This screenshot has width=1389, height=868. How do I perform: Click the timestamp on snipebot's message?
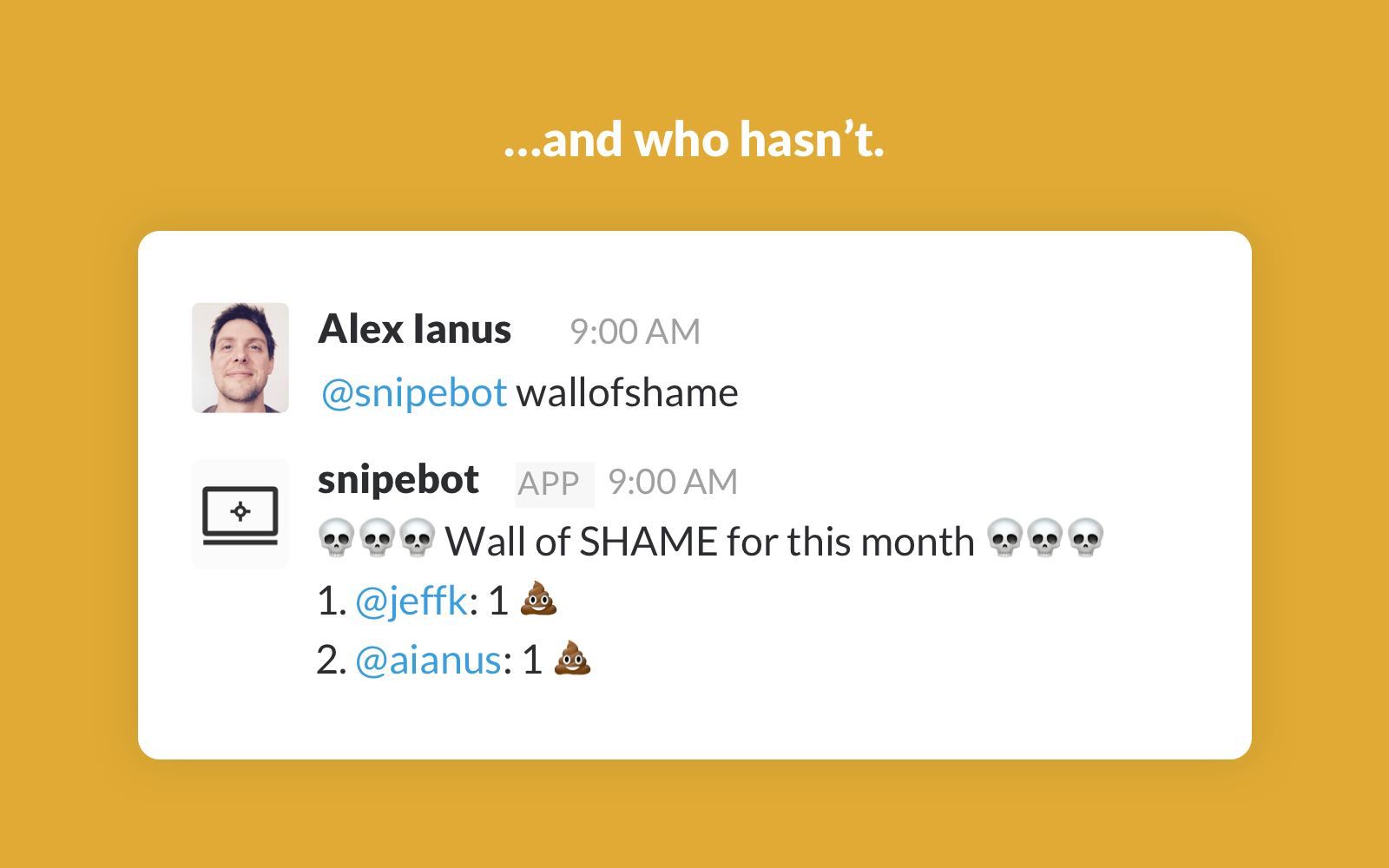tap(673, 483)
